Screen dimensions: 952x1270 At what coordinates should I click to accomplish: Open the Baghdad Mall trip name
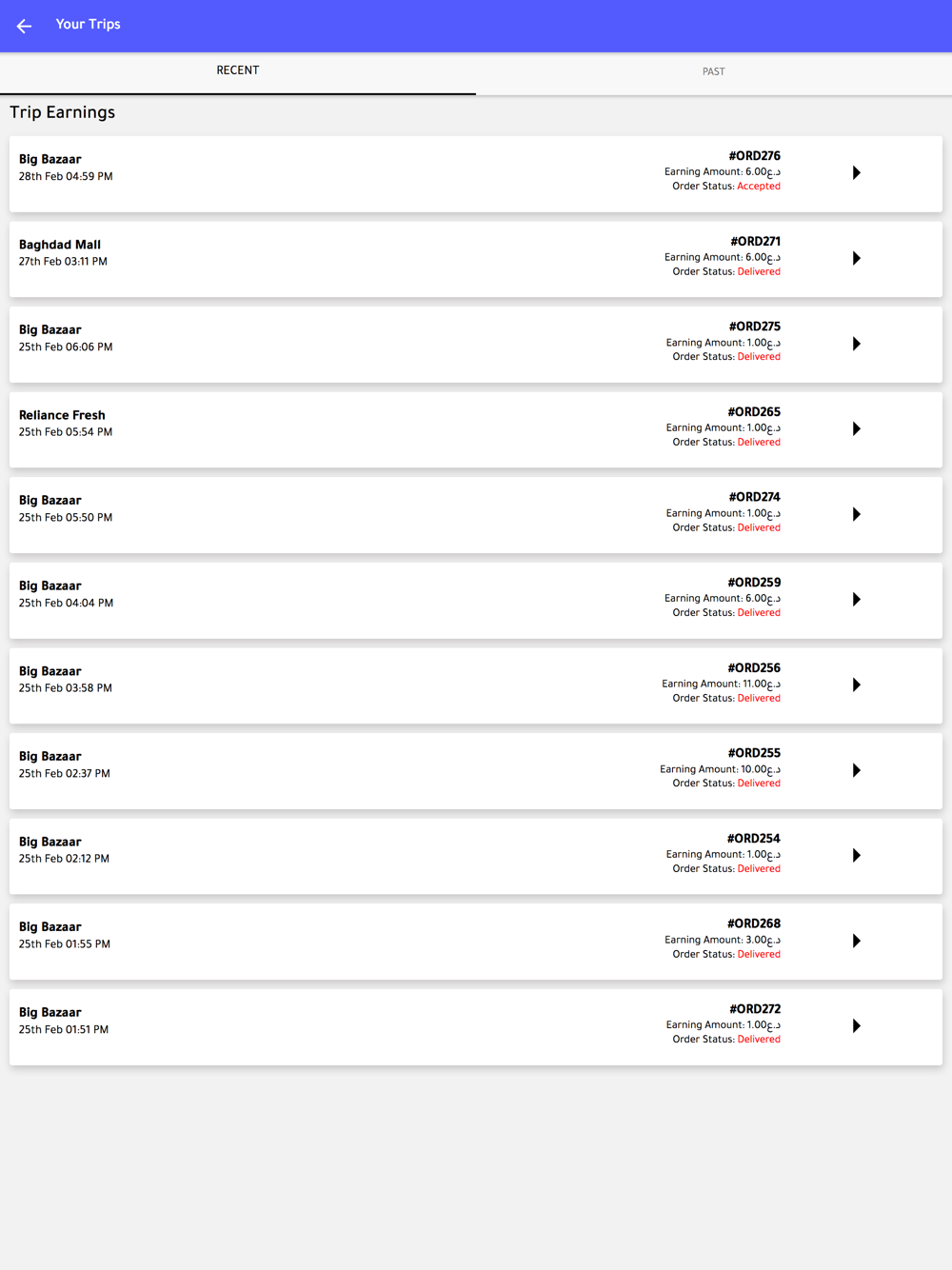[60, 245]
